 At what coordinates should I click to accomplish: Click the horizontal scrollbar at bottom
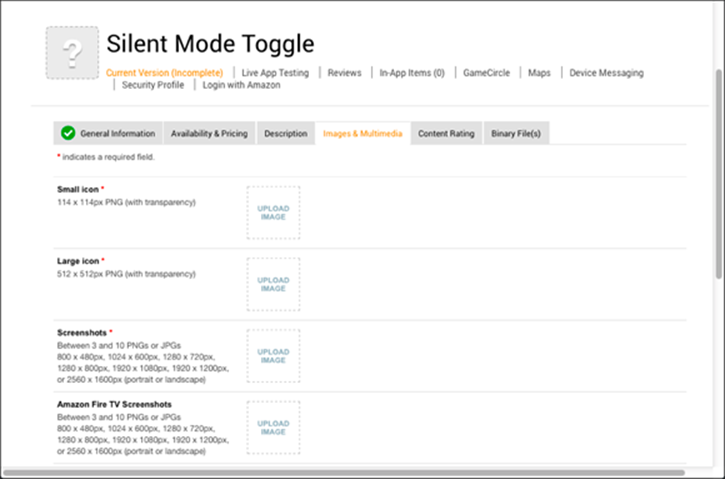[344, 473]
